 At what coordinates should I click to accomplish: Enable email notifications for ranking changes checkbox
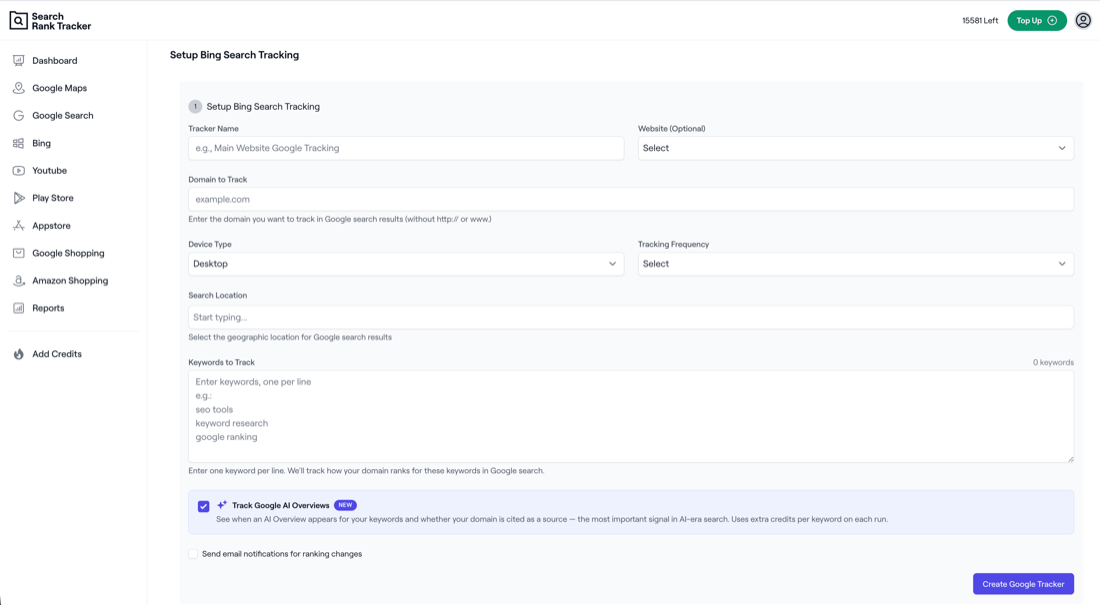click(x=193, y=554)
